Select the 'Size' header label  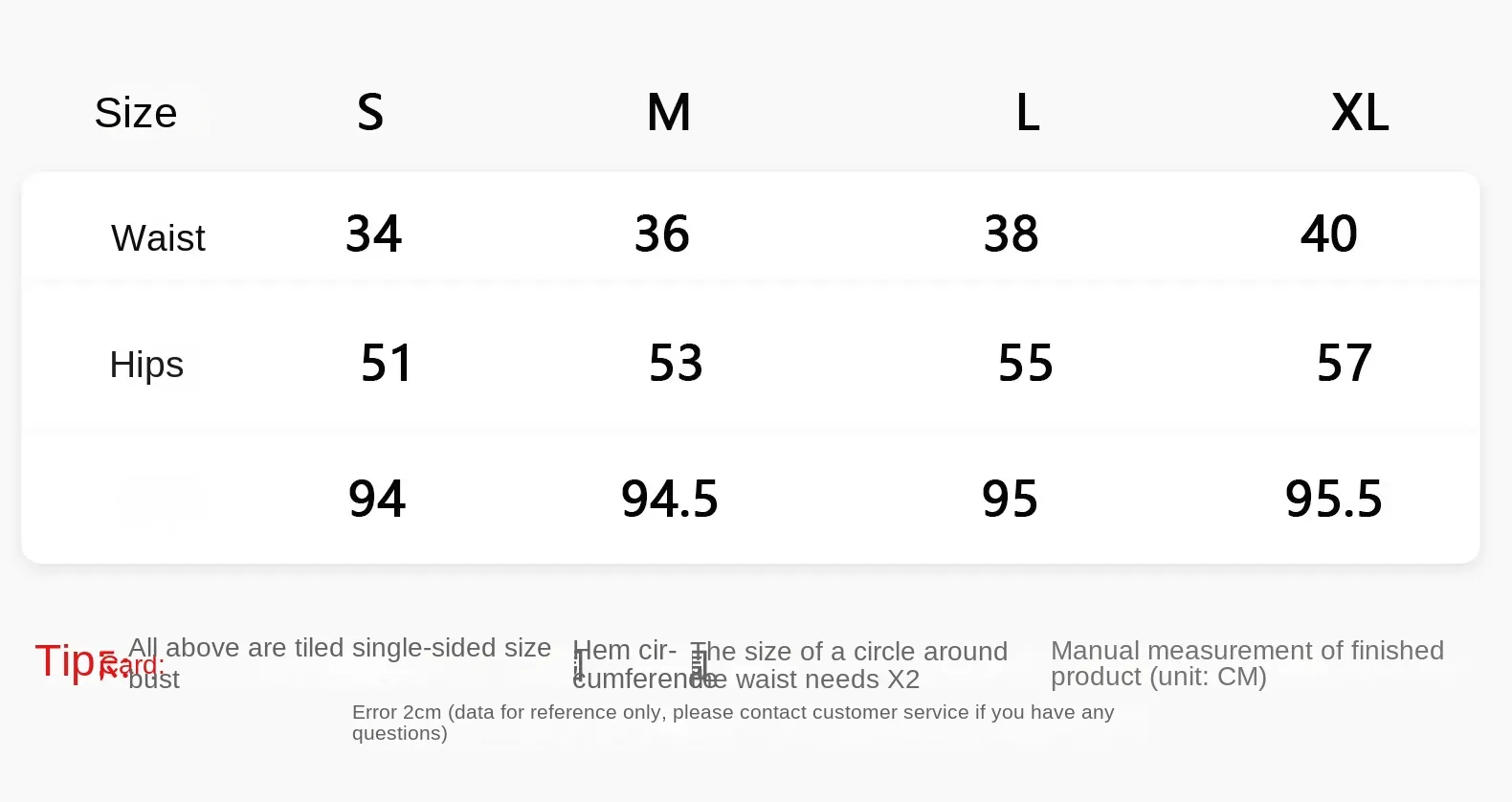(x=136, y=113)
